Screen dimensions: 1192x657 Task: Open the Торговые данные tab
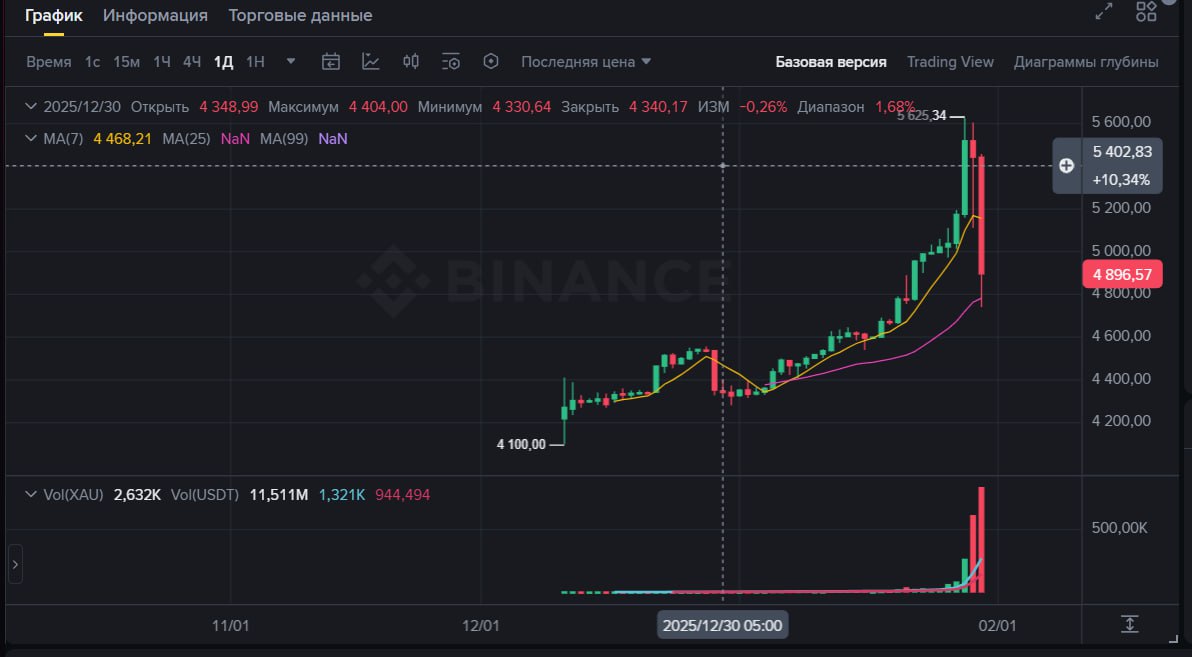point(300,16)
